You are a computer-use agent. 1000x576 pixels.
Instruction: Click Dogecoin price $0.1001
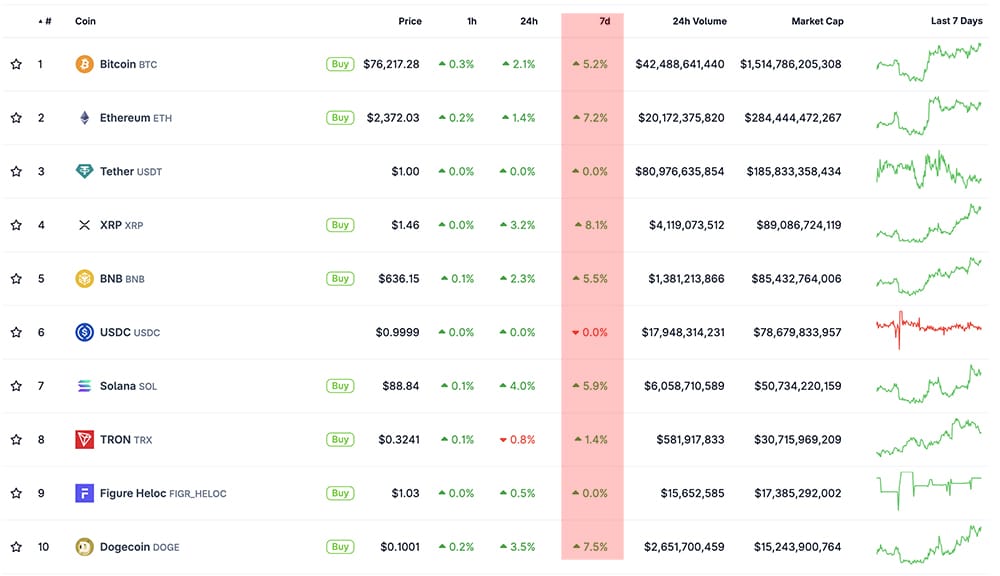(x=400, y=546)
